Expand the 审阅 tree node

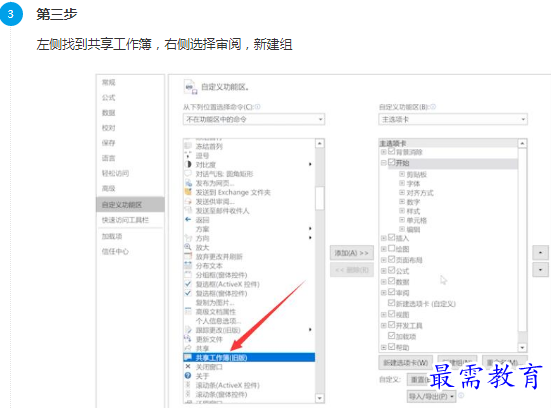384,292
